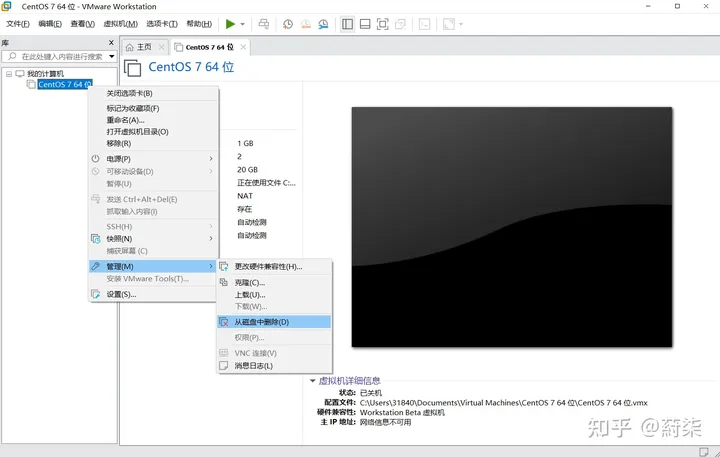The image size is (720, 457).
Task: Click the status bar message icon
Action: click(x=703, y=452)
